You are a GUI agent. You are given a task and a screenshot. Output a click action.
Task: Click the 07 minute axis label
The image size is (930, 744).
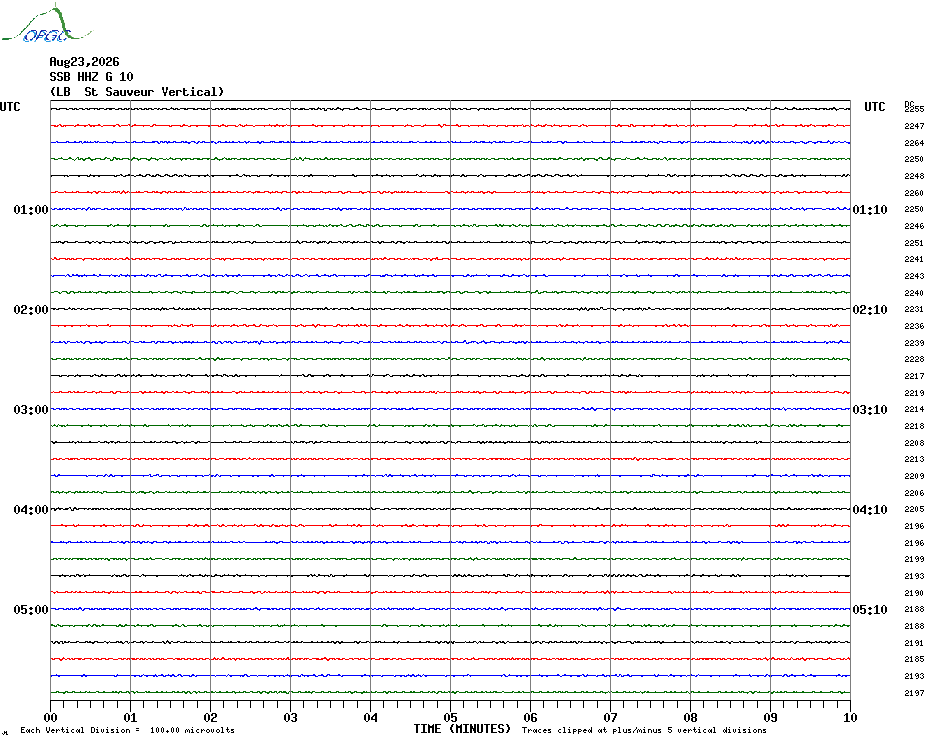tap(610, 717)
